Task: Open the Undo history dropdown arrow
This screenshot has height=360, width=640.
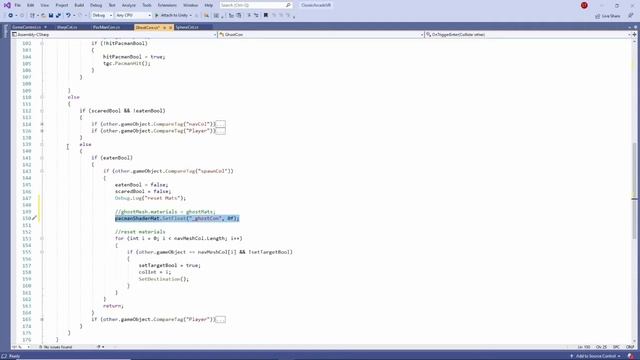Action: (74, 16)
